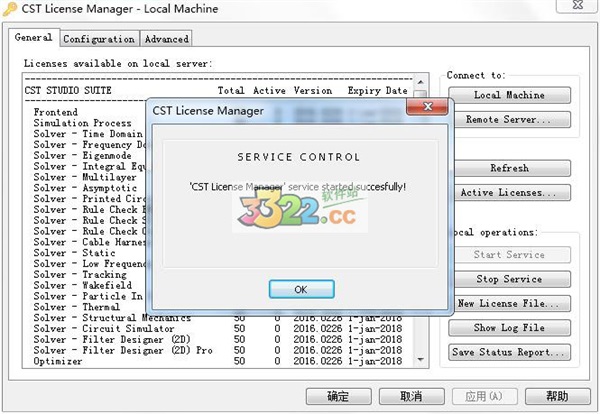The width and height of the screenshot is (600, 414).
Task: Close the CST License Manager popup dialog
Action: [x=427, y=107]
